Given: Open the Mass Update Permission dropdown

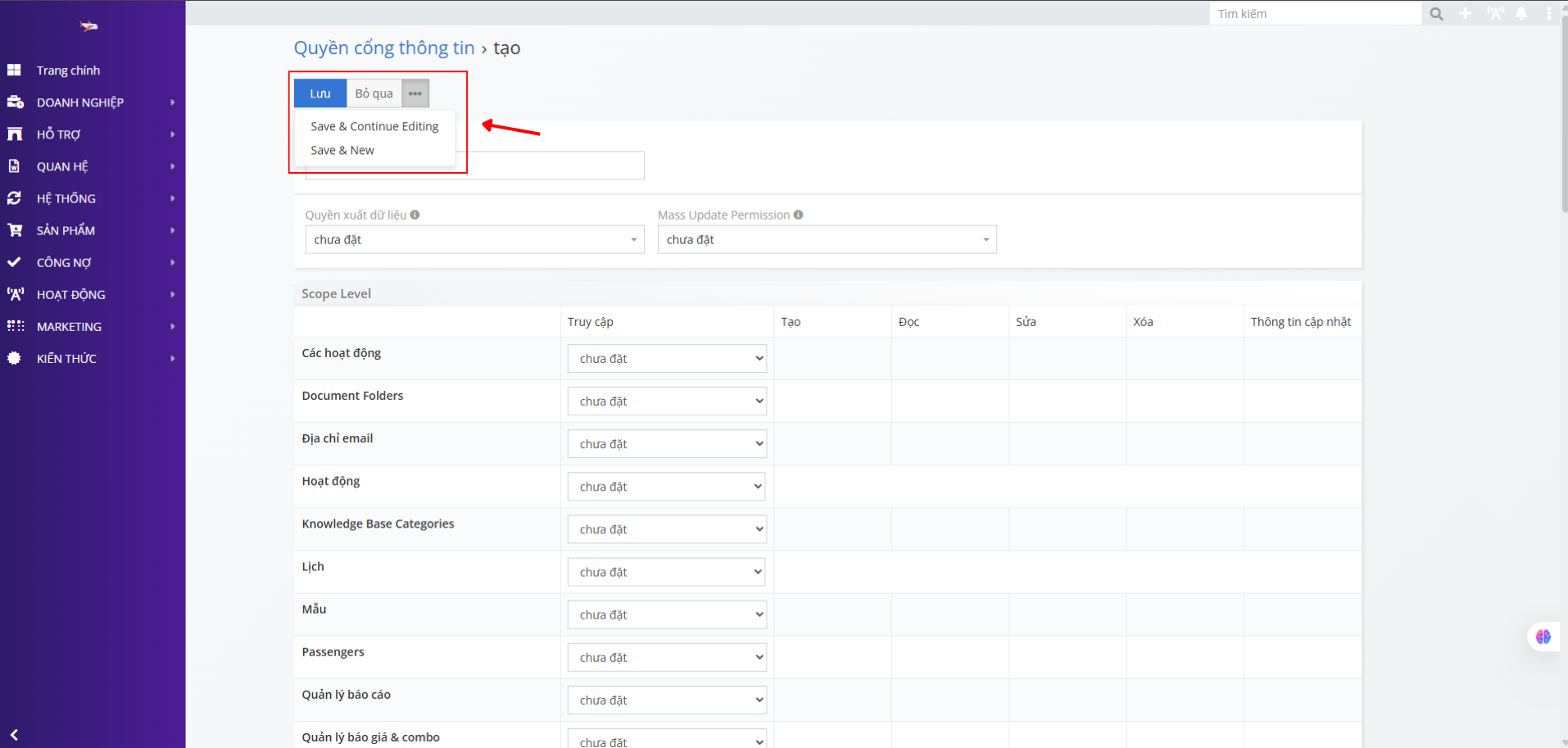Looking at the screenshot, I should point(827,239).
